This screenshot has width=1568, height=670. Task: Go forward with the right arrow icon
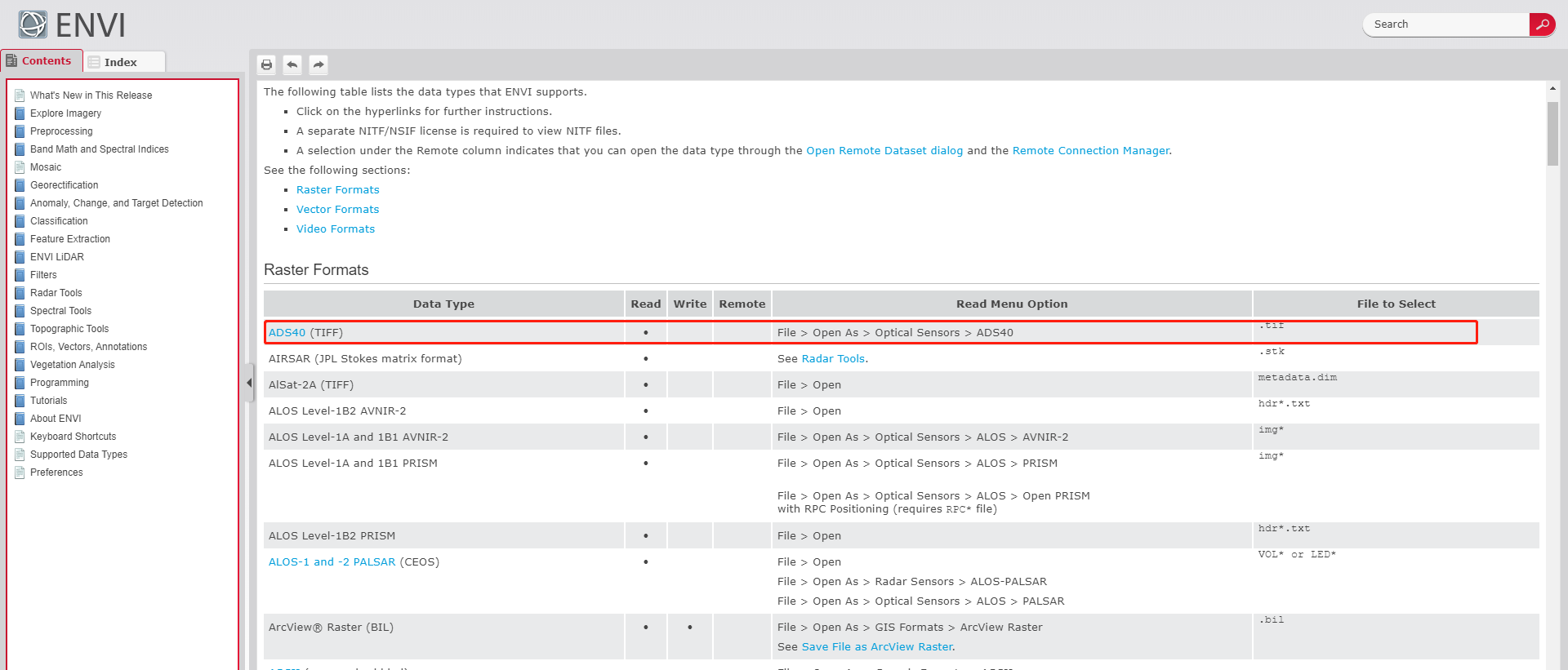tap(318, 64)
